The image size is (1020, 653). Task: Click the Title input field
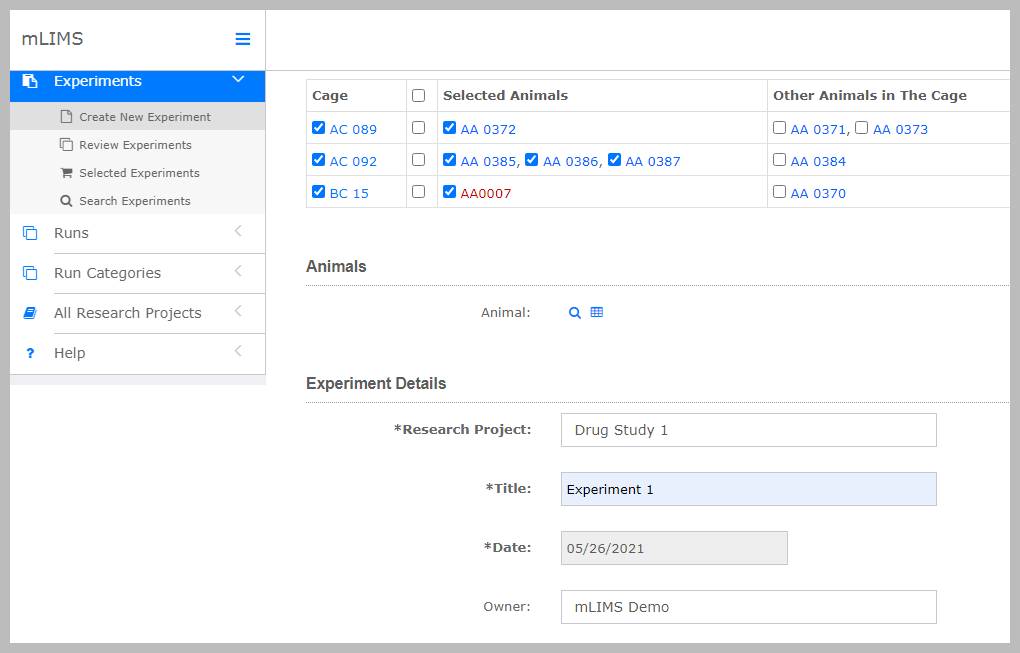click(748, 489)
